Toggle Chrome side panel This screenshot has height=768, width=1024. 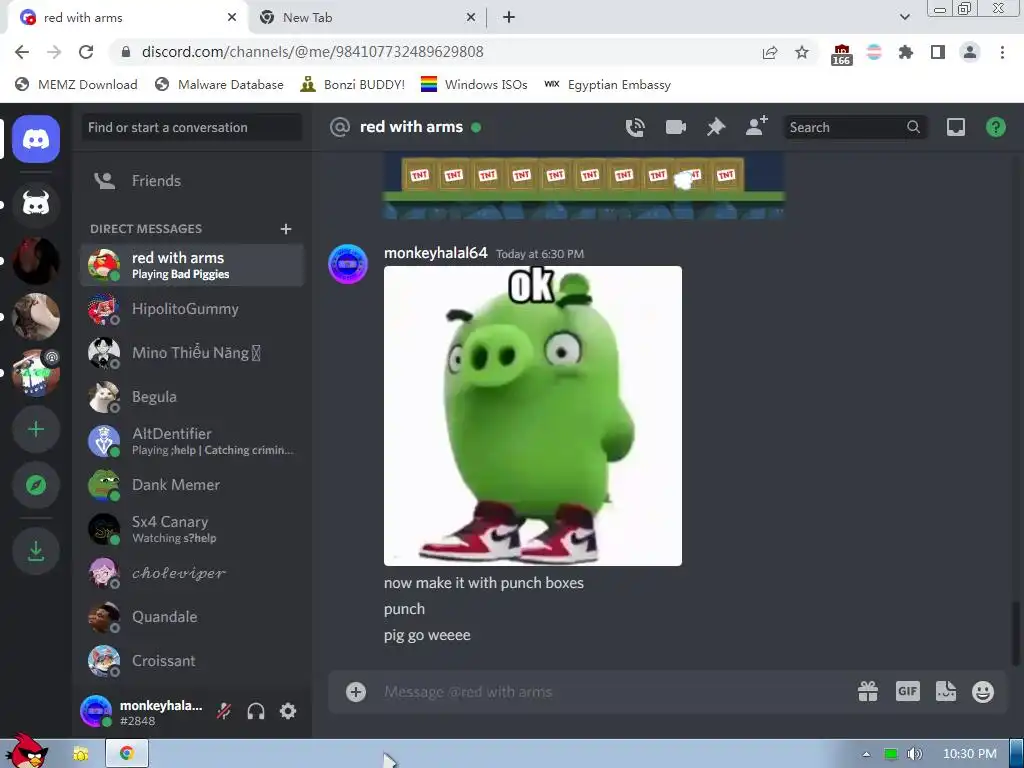coord(938,52)
